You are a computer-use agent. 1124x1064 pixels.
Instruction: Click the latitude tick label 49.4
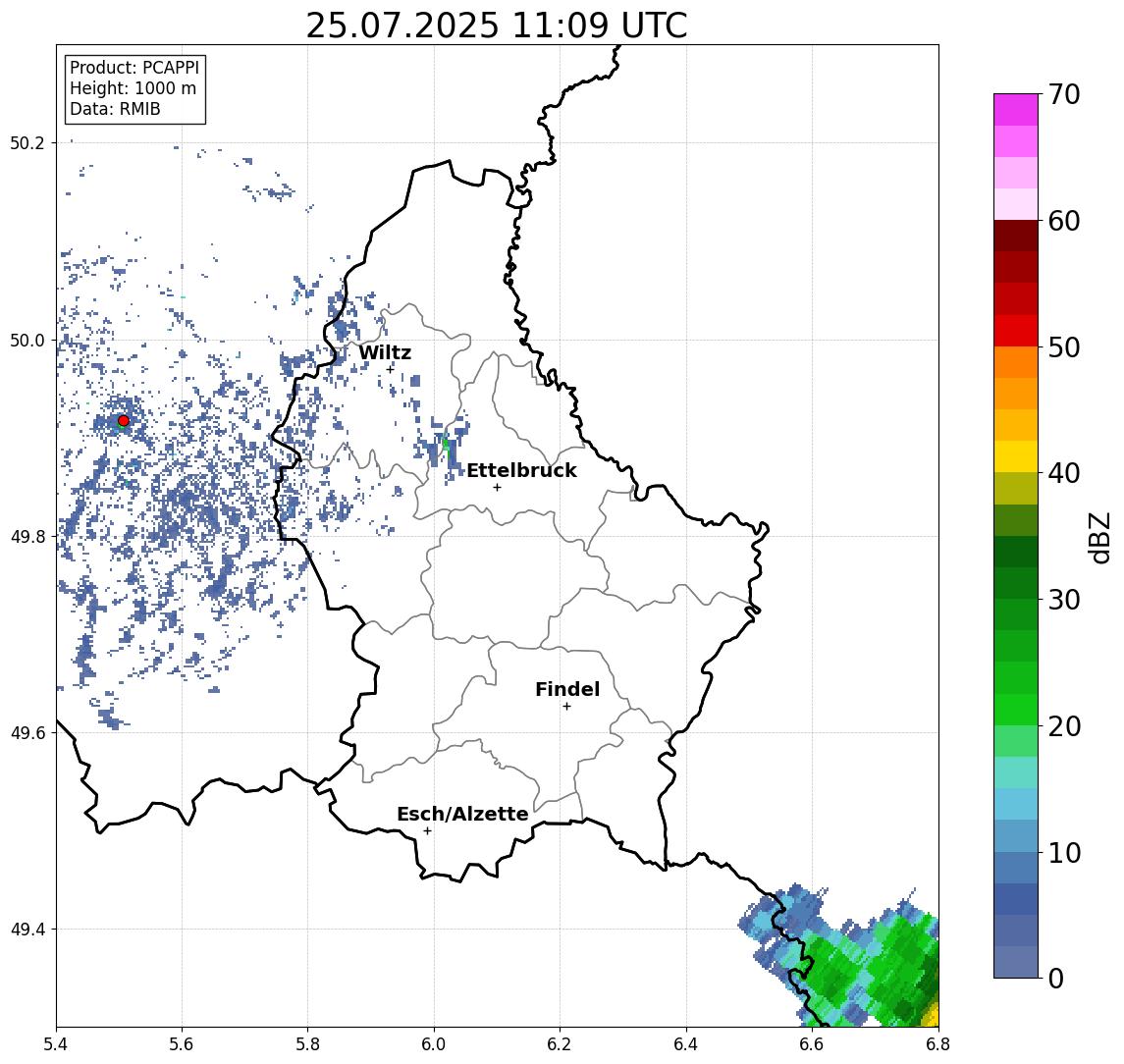tap(27, 930)
